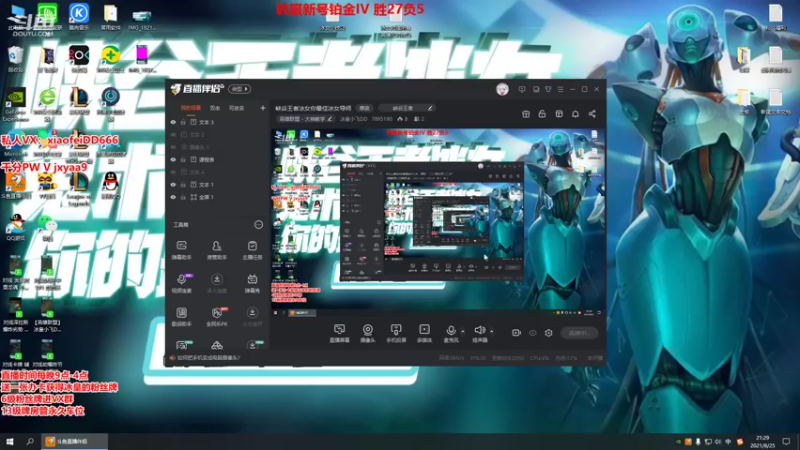Toggle visibility of 文本 4 layer

[x=173, y=172]
